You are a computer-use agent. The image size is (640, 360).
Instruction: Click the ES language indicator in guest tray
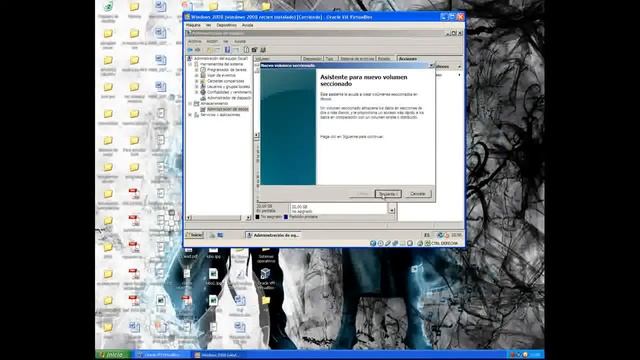(427, 235)
